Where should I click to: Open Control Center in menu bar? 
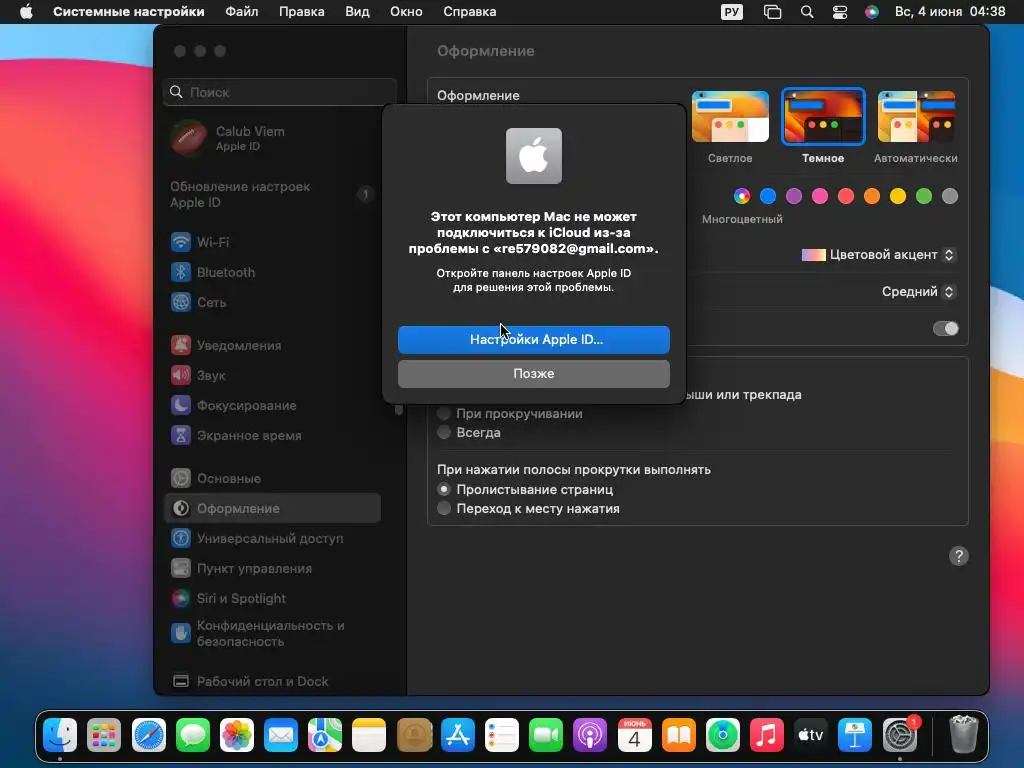[840, 12]
